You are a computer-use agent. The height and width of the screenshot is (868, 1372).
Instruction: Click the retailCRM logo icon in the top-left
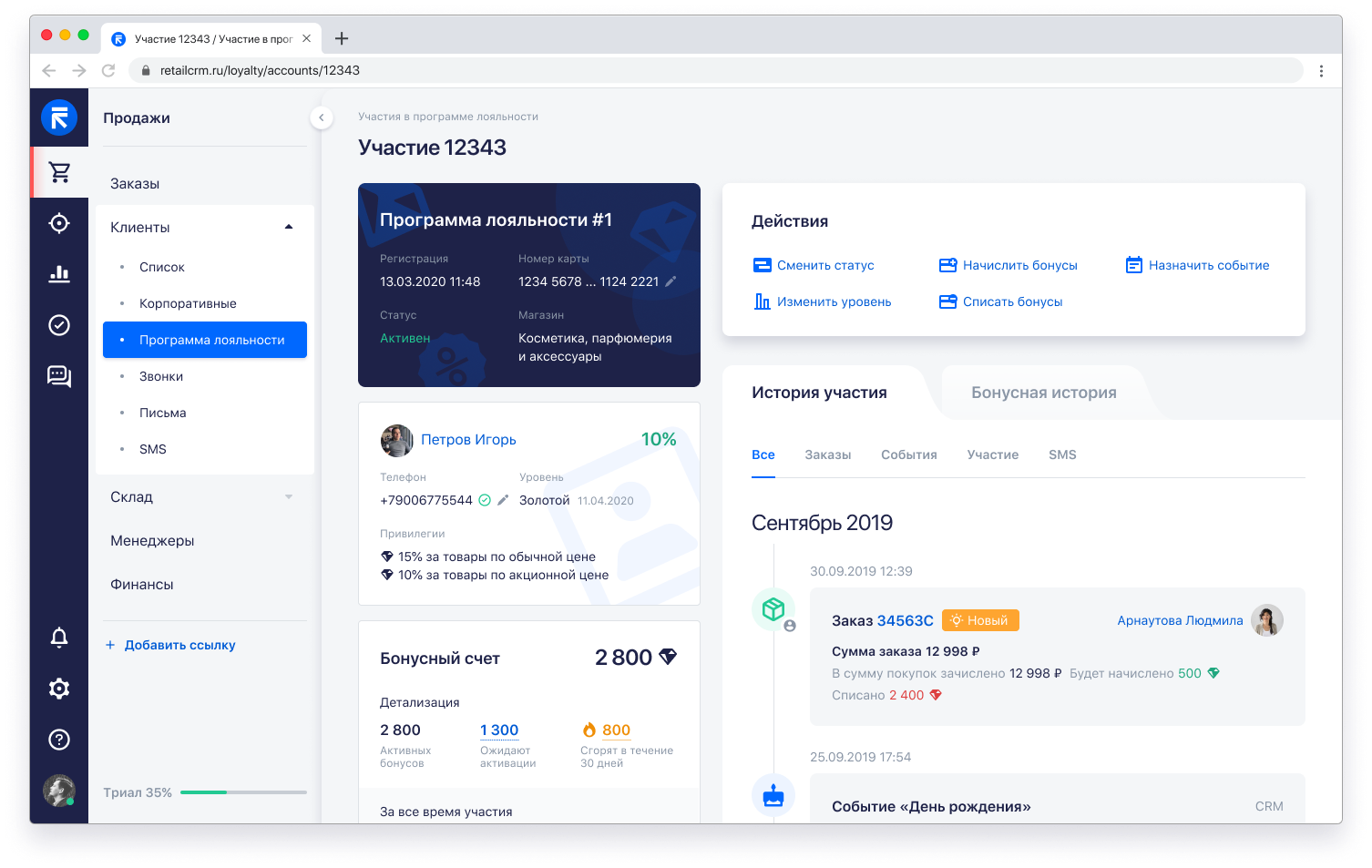click(59, 117)
